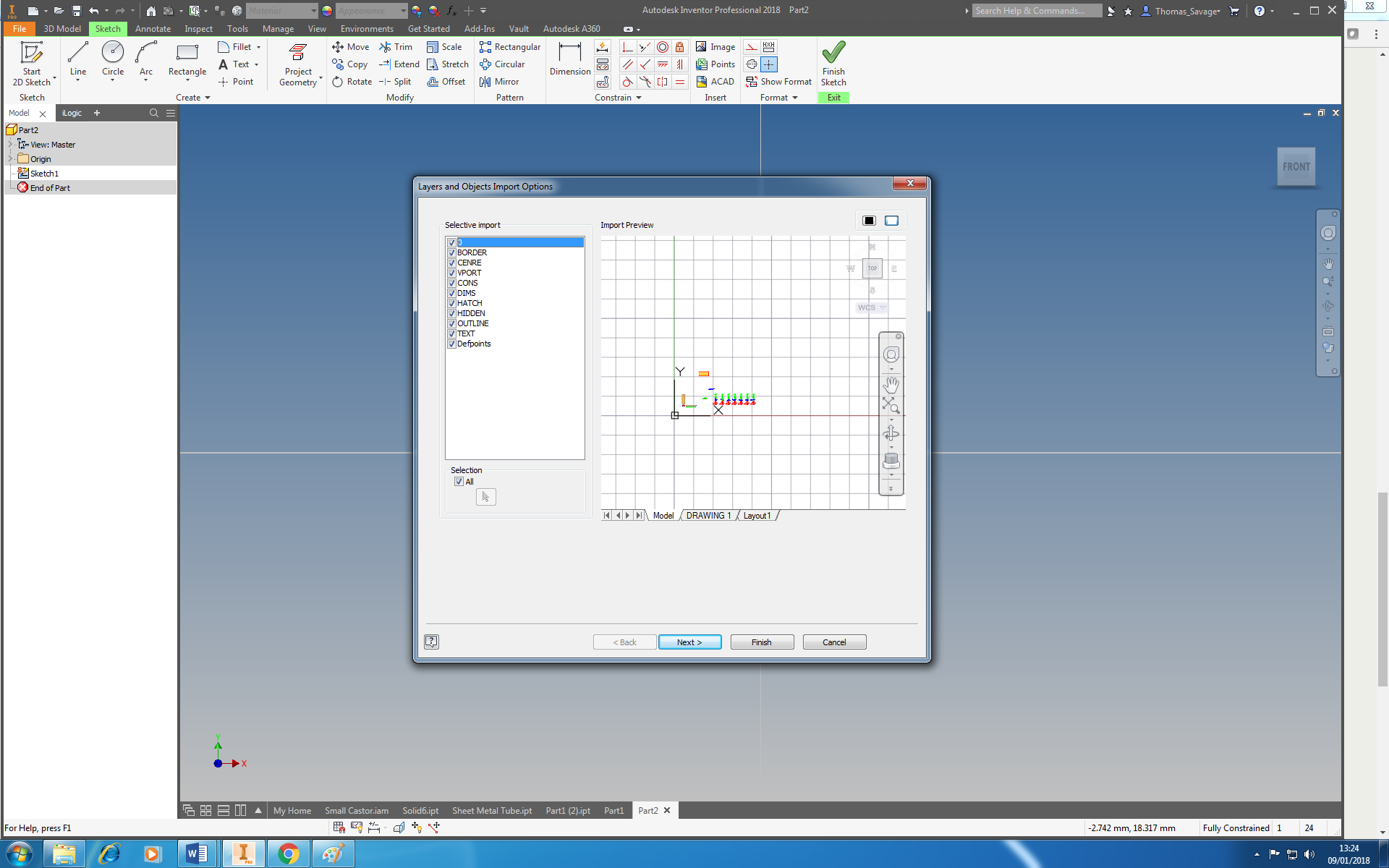Click the black background preview icon

click(x=869, y=221)
